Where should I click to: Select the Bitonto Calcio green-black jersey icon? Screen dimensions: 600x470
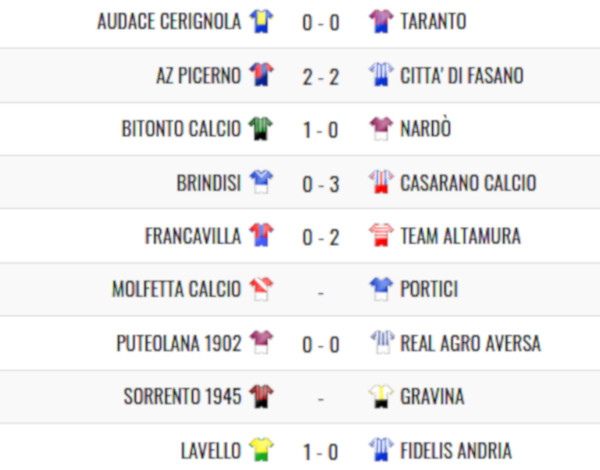coord(261,129)
